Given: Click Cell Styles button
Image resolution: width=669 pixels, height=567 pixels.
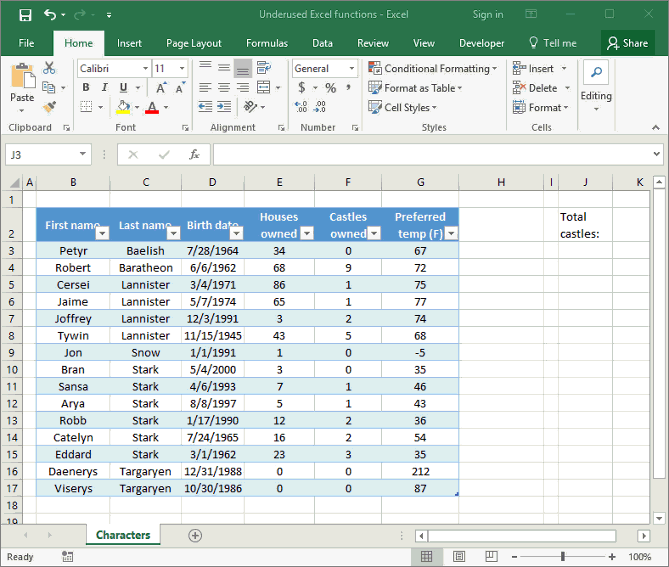Looking at the screenshot, I should [402, 107].
